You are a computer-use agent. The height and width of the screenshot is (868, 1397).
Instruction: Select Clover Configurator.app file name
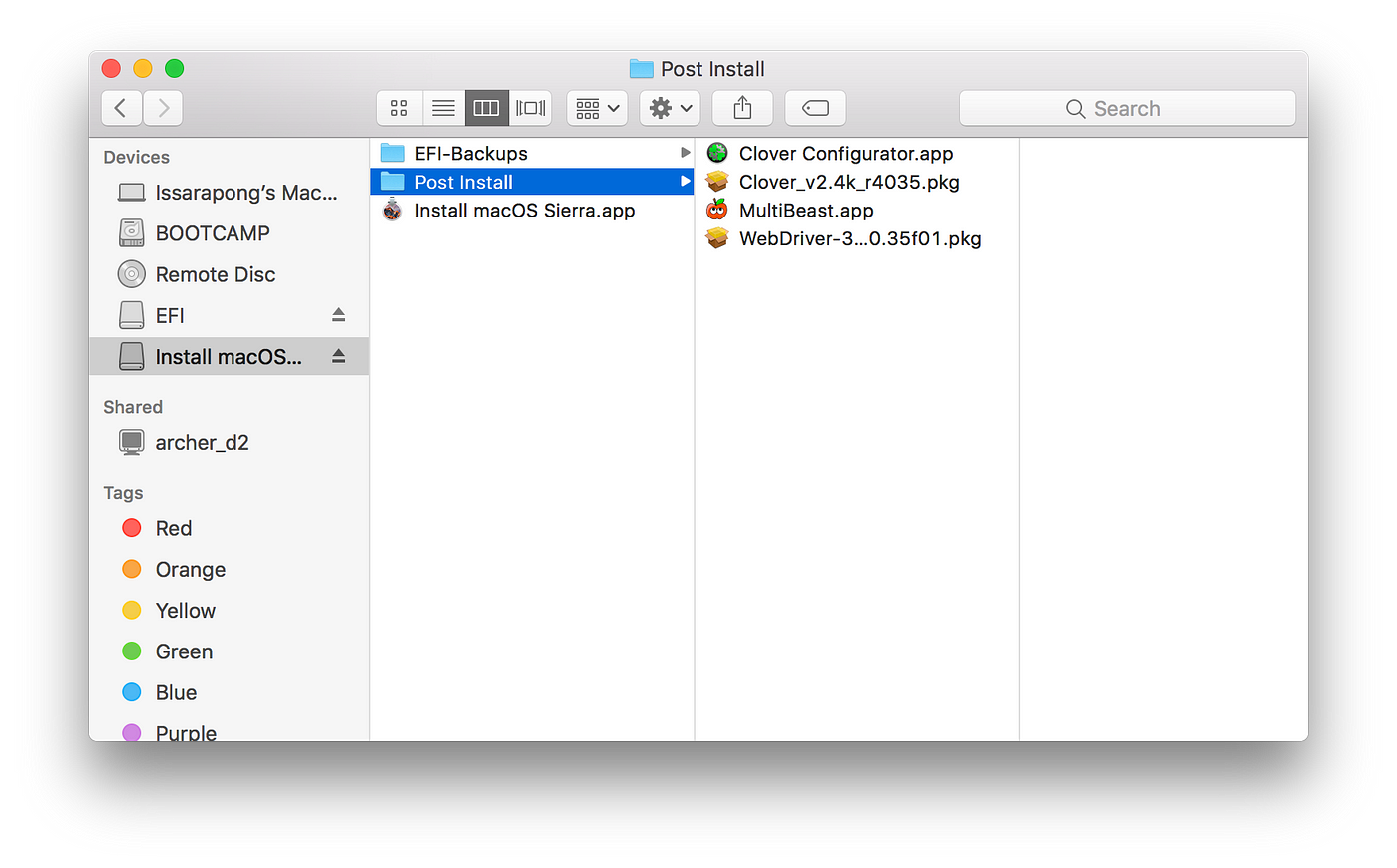pyautogui.click(x=846, y=154)
